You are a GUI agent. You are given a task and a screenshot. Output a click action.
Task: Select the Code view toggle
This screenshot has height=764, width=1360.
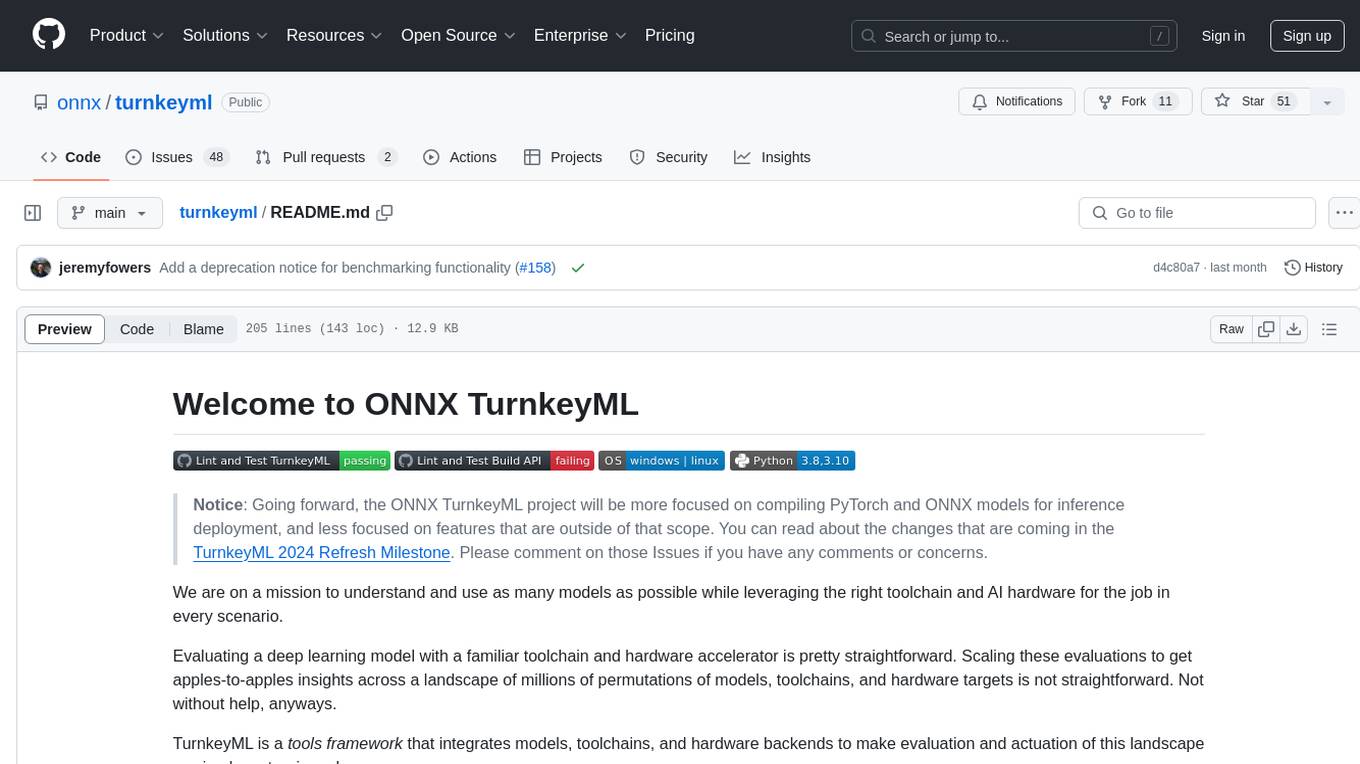click(x=137, y=329)
